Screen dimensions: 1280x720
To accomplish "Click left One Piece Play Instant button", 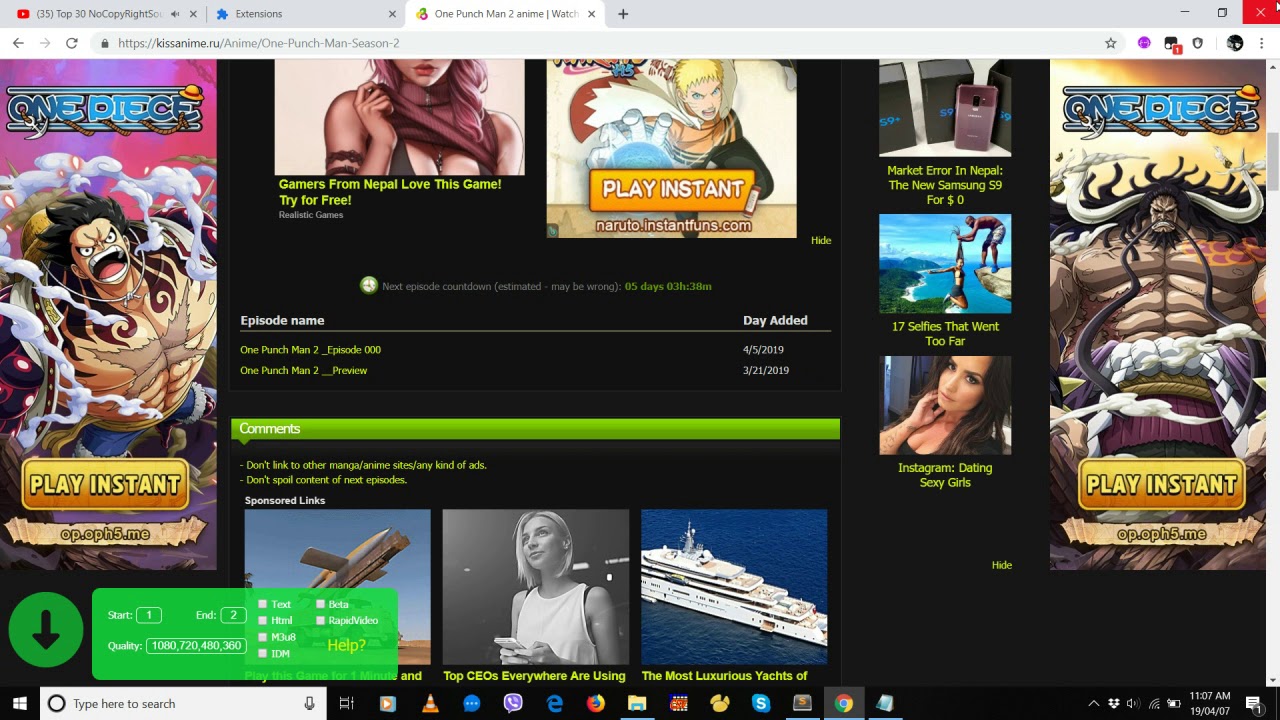I will 105,484.
